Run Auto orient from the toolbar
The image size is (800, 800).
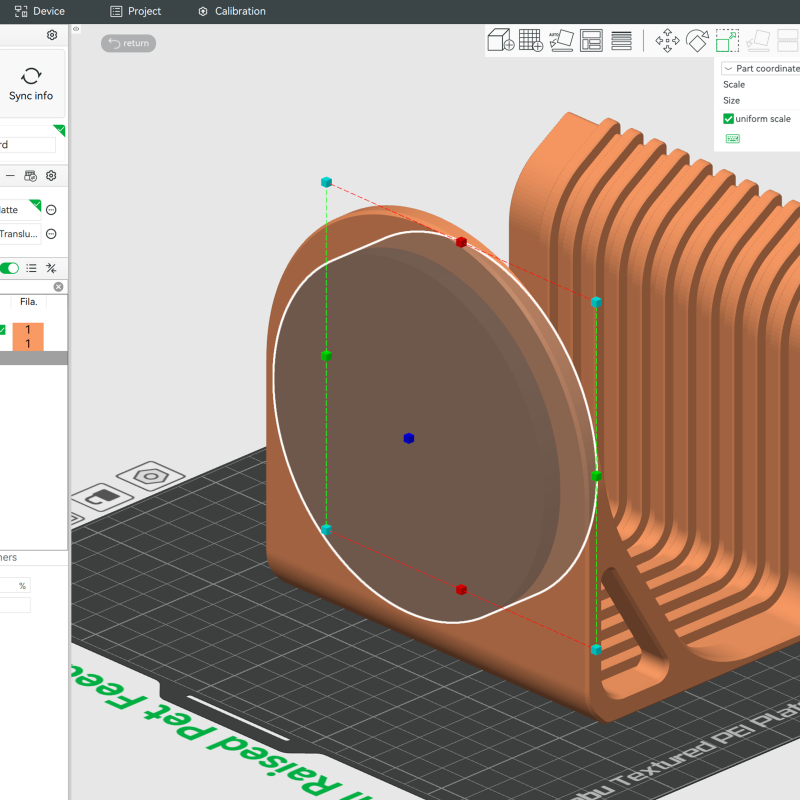tap(561, 41)
